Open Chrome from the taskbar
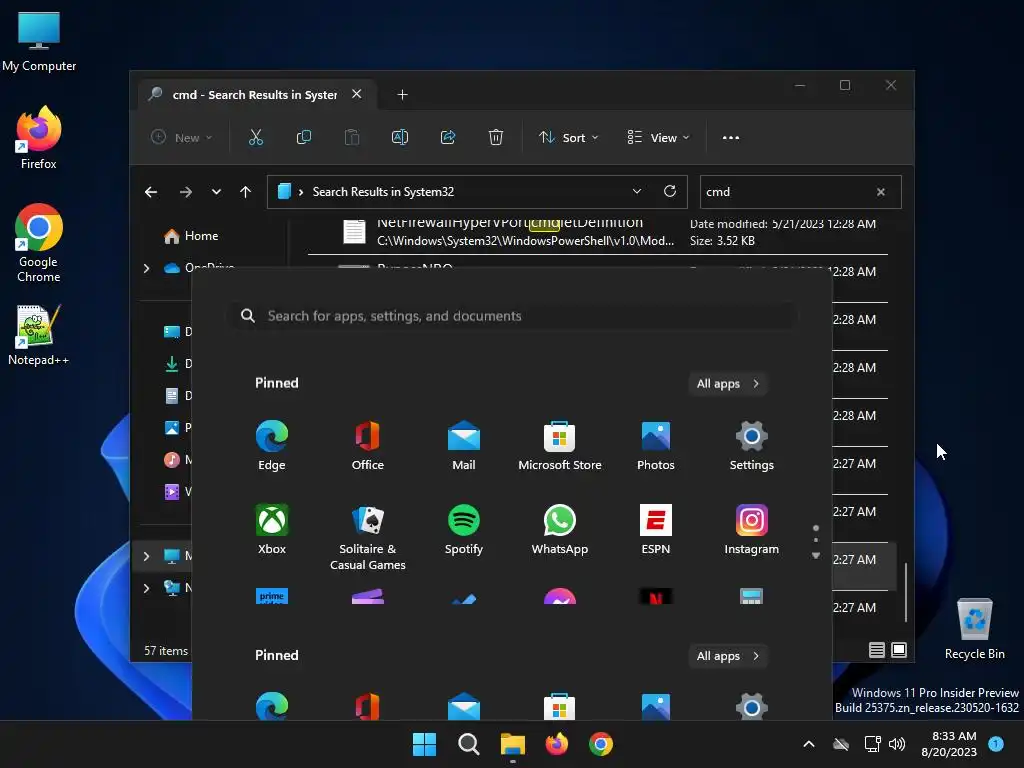Image resolution: width=1024 pixels, height=768 pixels. coord(601,744)
